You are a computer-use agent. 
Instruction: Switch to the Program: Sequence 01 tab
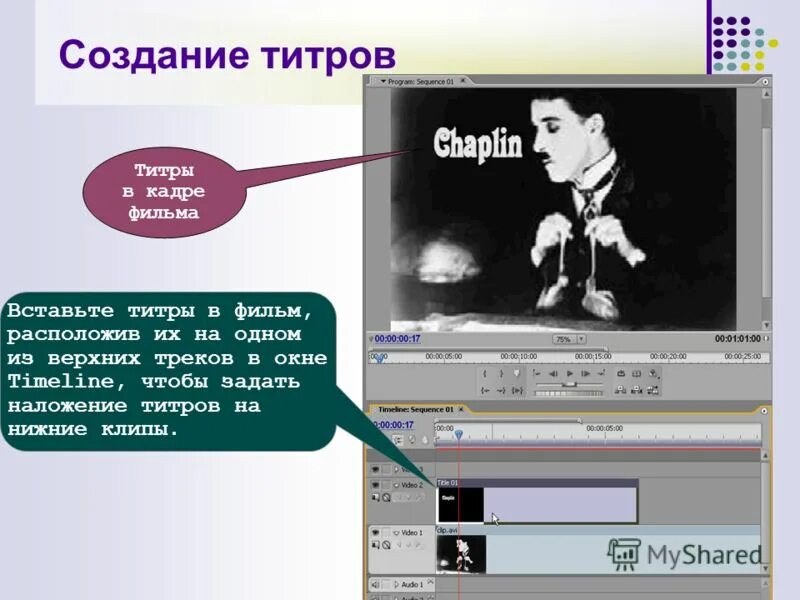(420, 84)
